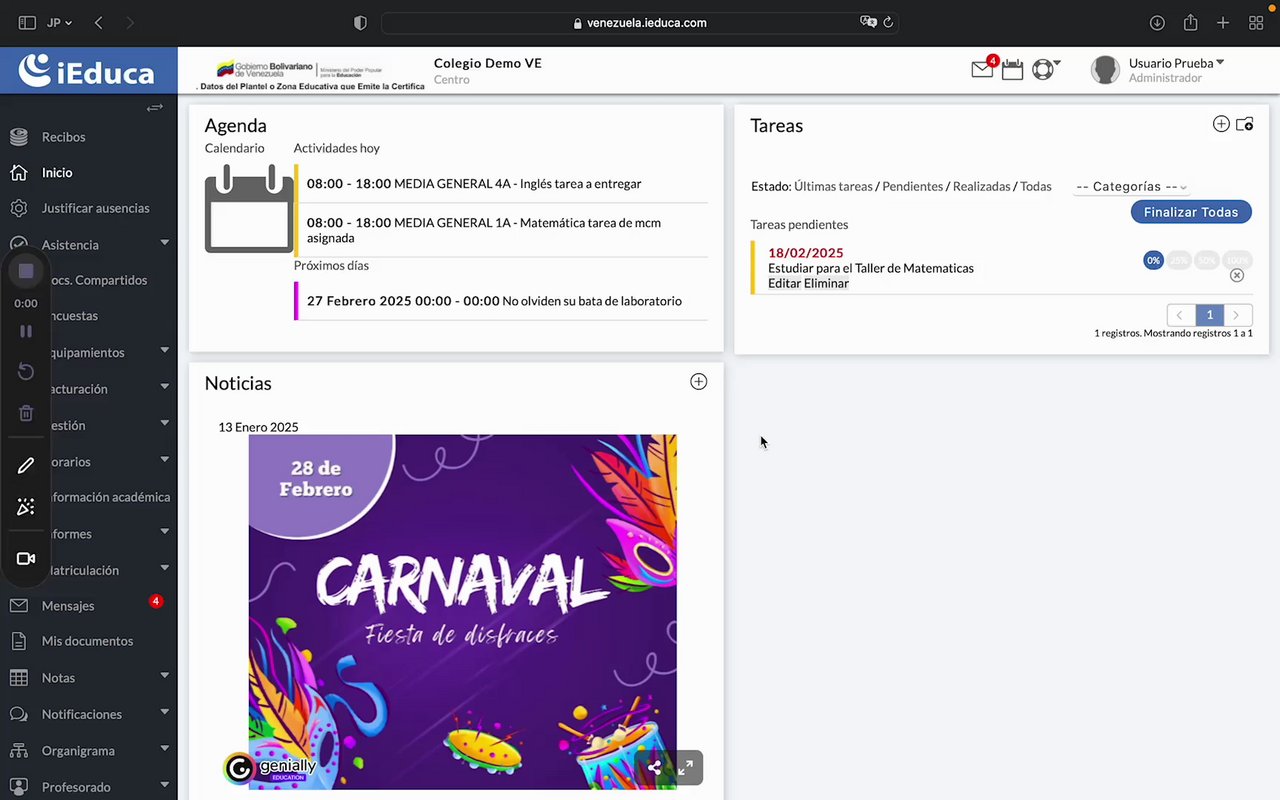Click the iEduca logo

coord(88,70)
